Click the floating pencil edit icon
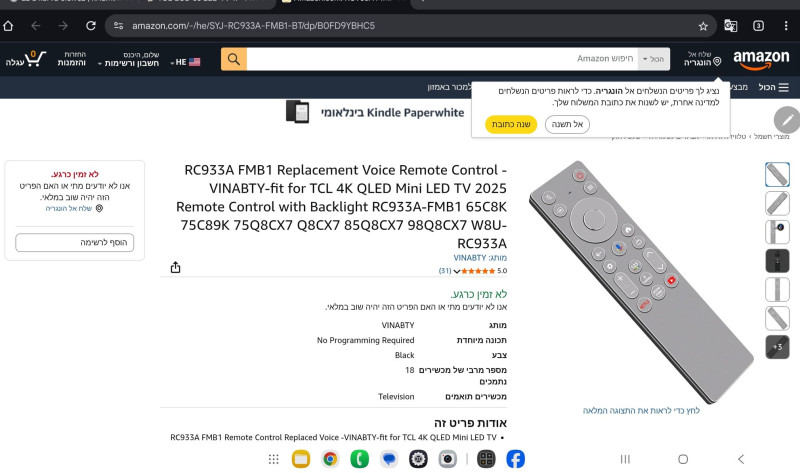Image resolution: width=800 pixels, height=473 pixels. pyautogui.click(x=787, y=120)
